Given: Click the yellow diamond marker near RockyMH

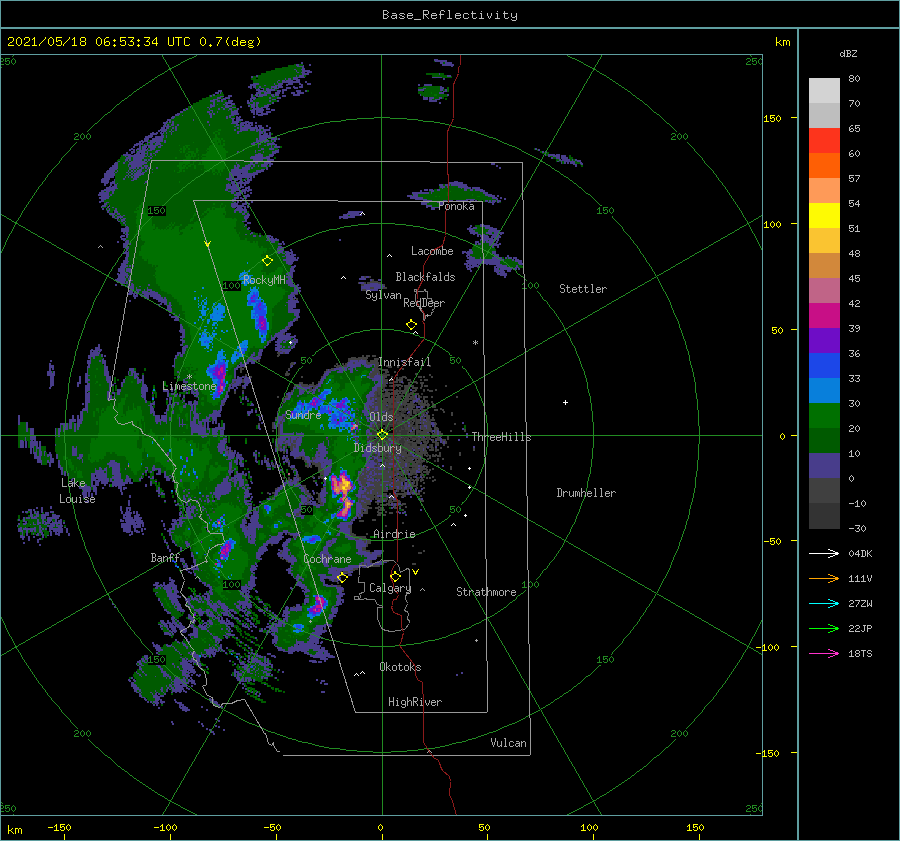Looking at the screenshot, I should coord(267,261).
